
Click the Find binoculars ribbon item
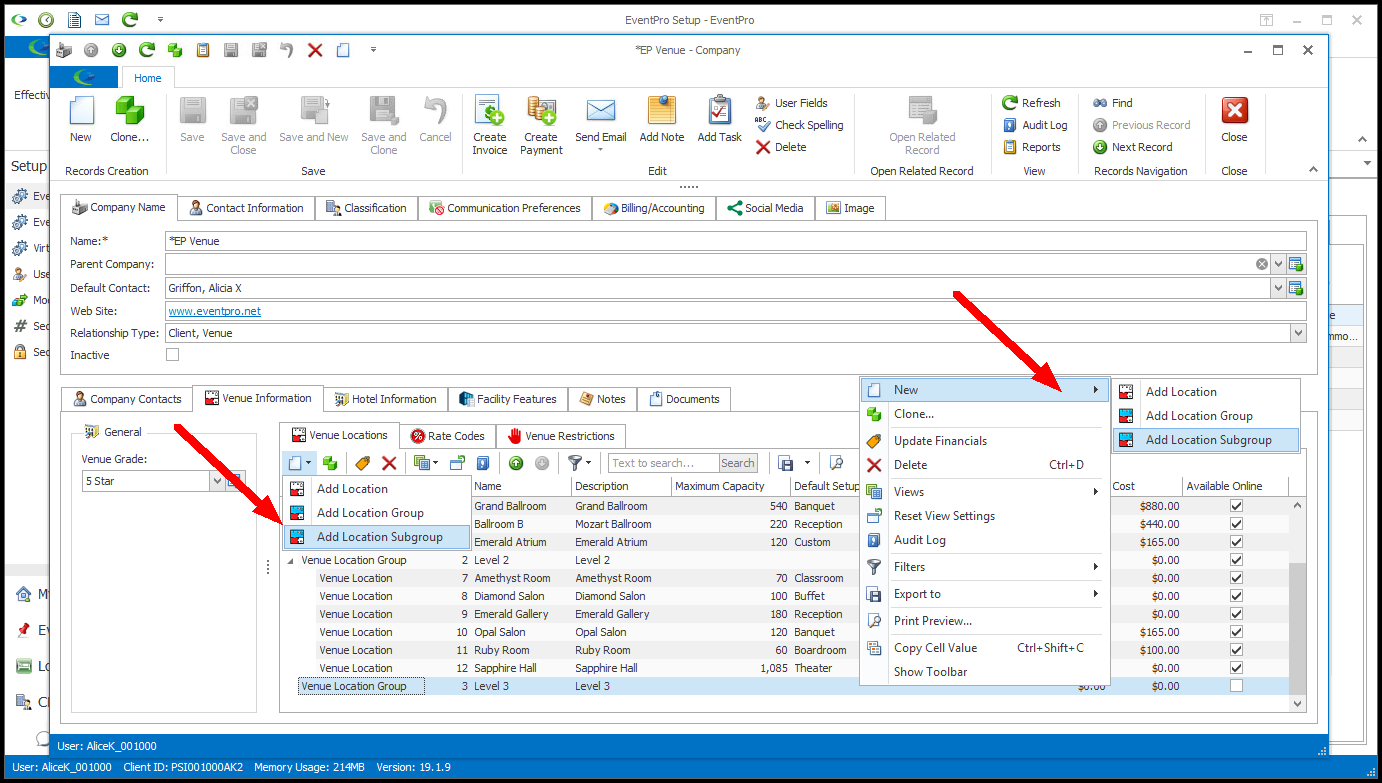pos(1113,103)
